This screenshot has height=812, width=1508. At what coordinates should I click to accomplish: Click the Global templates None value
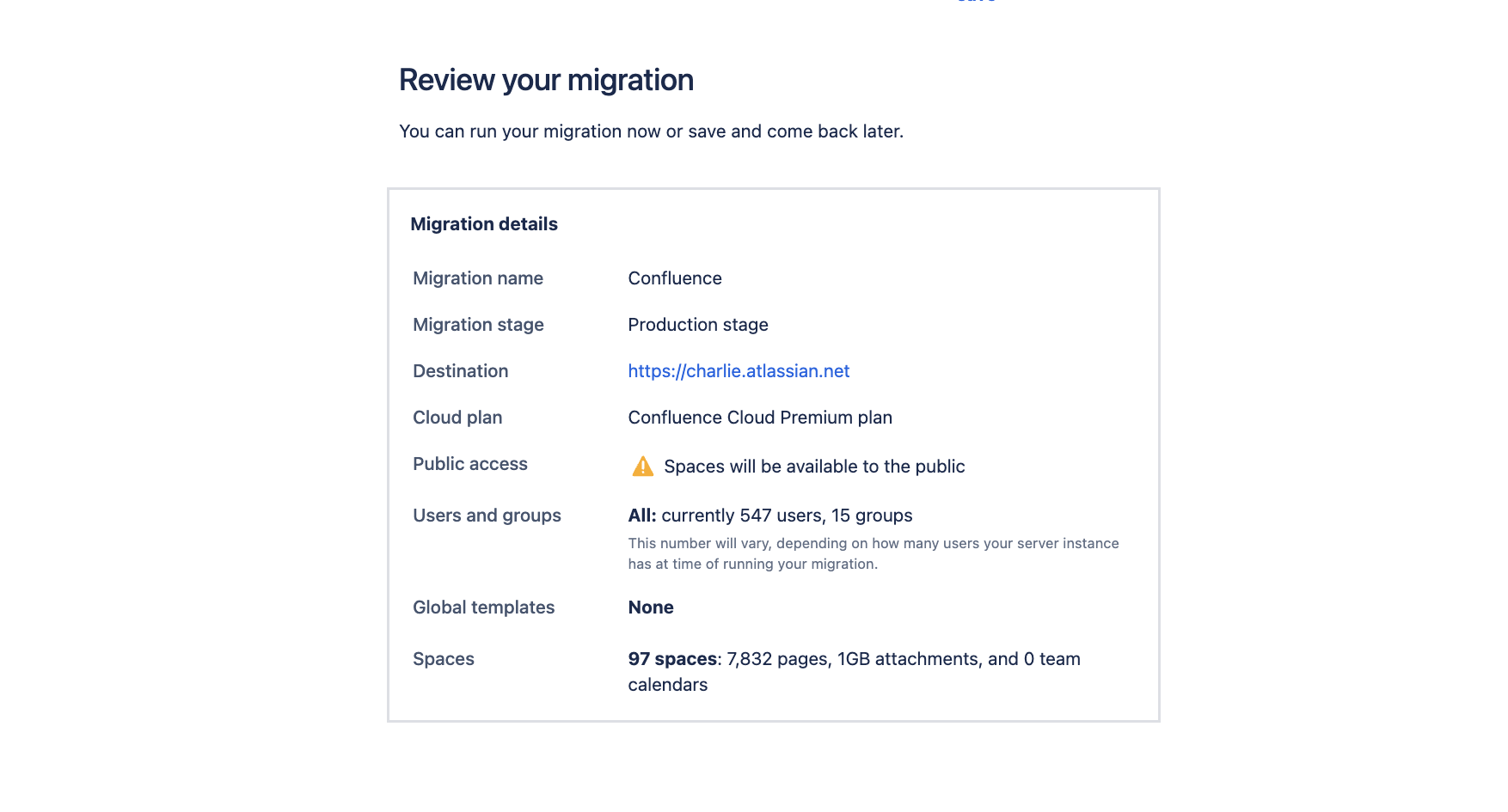[x=651, y=607]
